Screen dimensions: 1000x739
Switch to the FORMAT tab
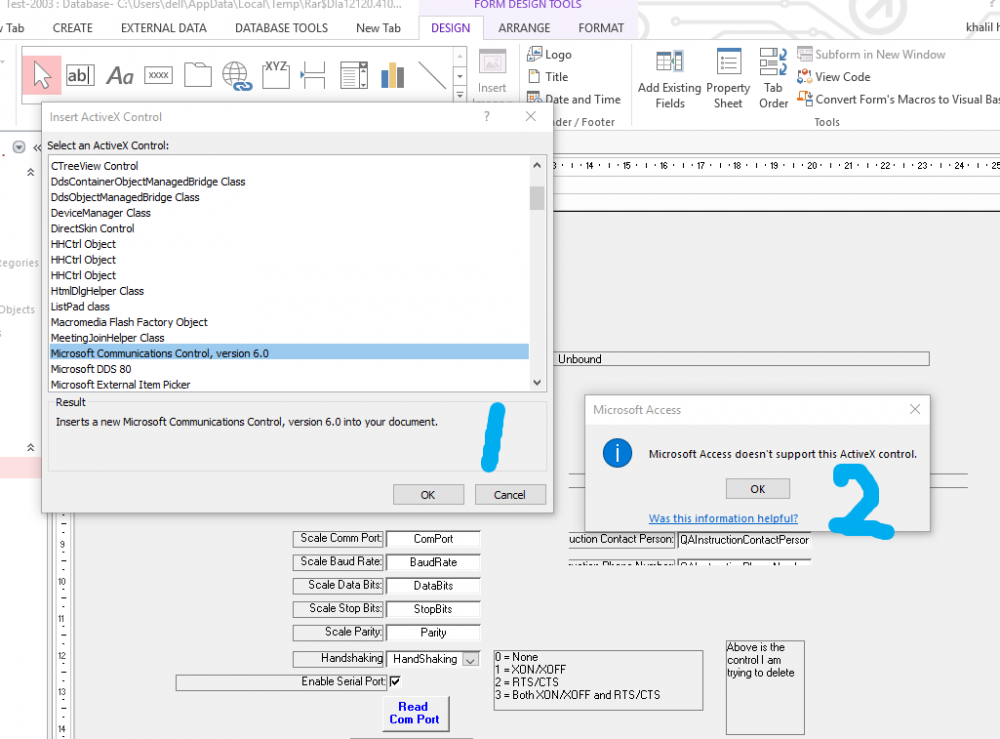coord(601,28)
